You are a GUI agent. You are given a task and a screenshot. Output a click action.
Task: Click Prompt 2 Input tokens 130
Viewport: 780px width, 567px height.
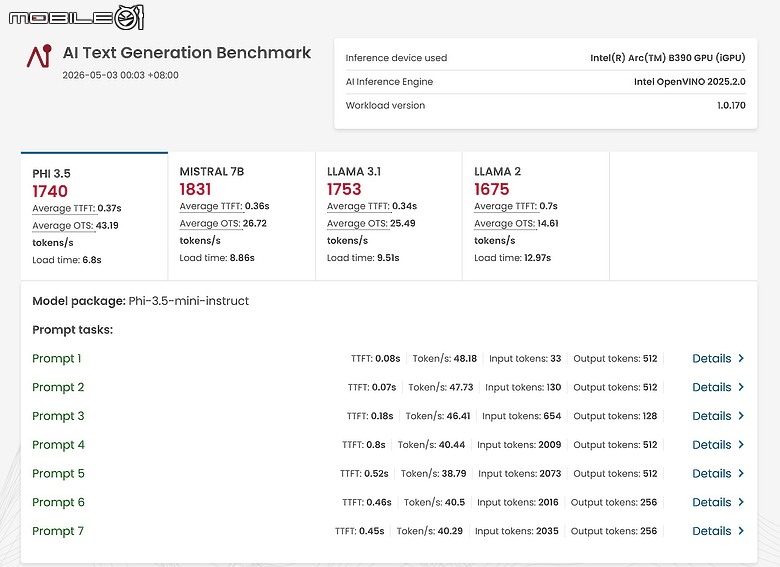pos(523,387)
